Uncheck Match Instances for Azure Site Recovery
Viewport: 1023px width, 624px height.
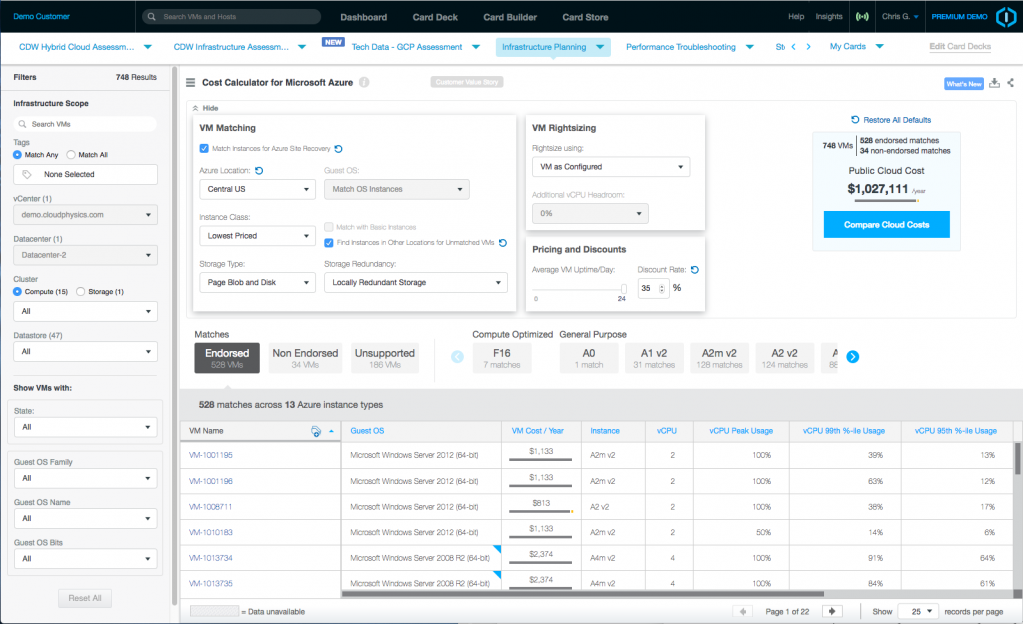pyautogui.click(x=205, y=148)
